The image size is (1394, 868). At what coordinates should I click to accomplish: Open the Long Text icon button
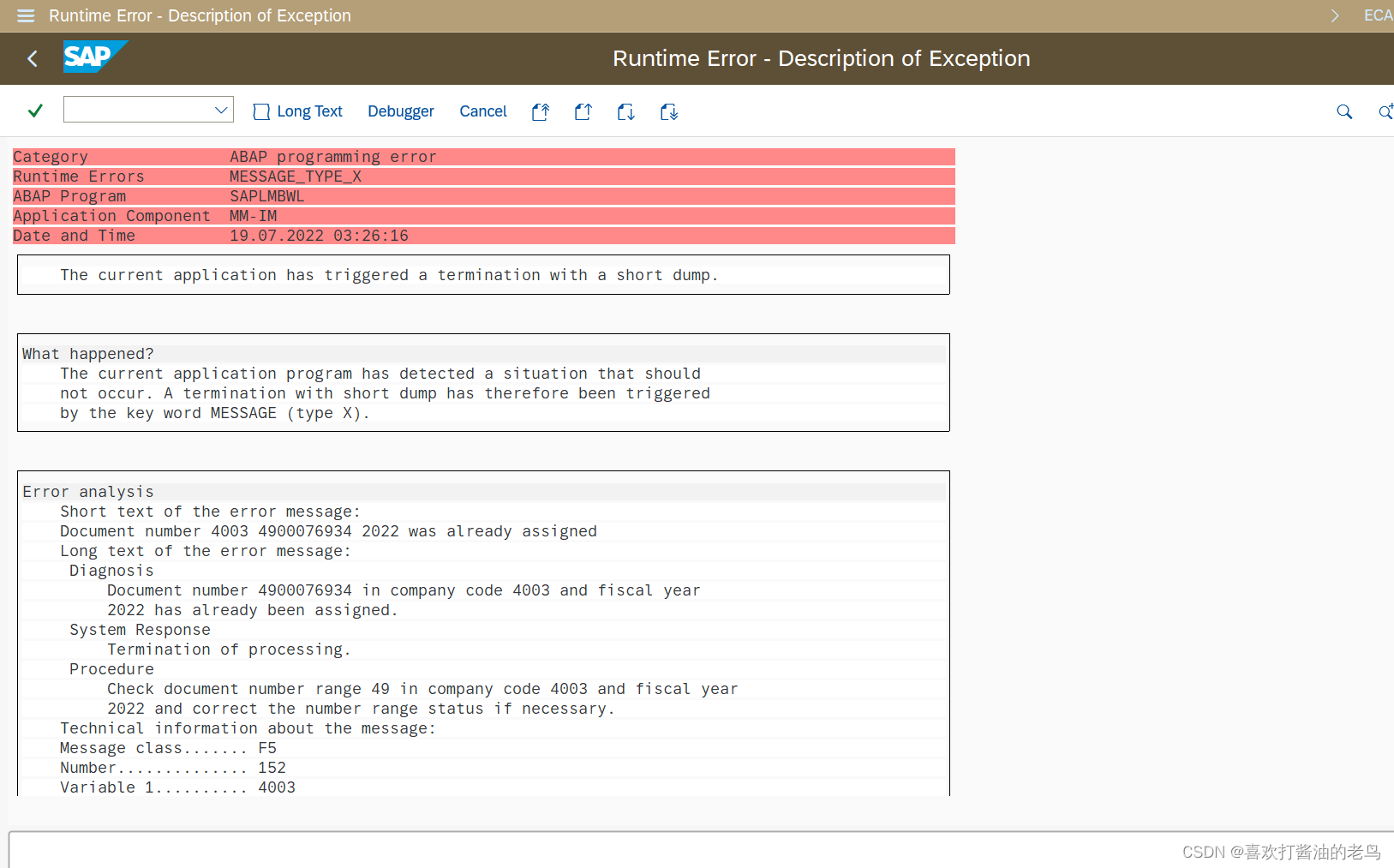pos(297,111)
